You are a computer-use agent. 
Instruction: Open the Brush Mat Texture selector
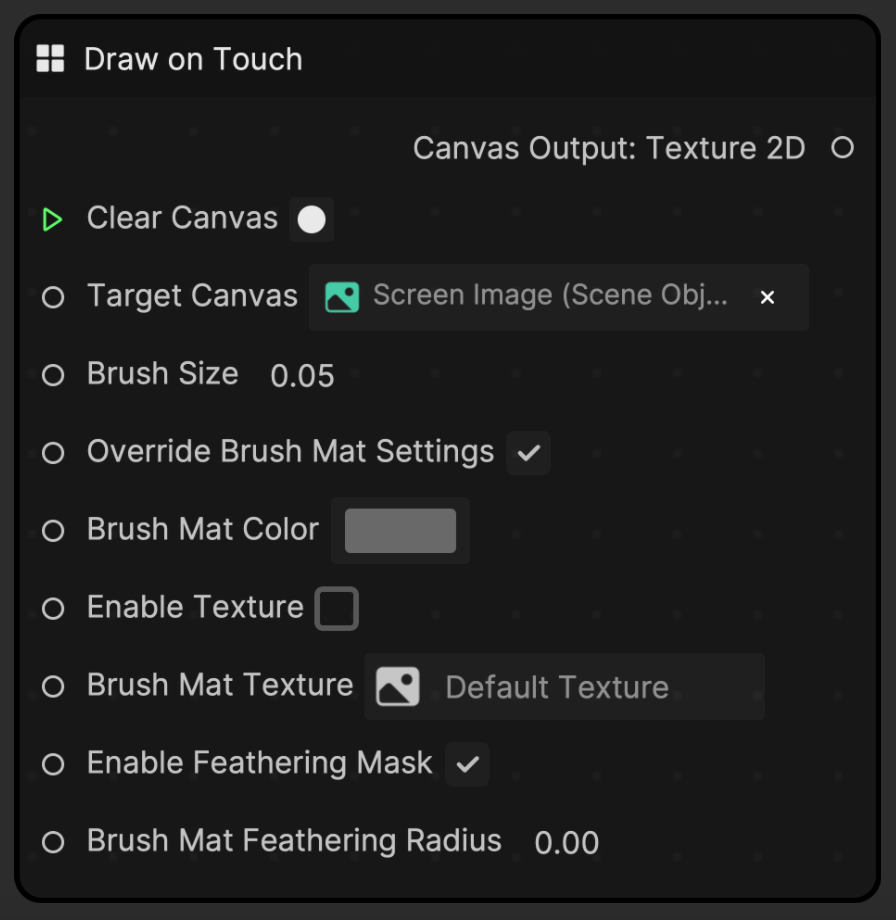[564, 686]
